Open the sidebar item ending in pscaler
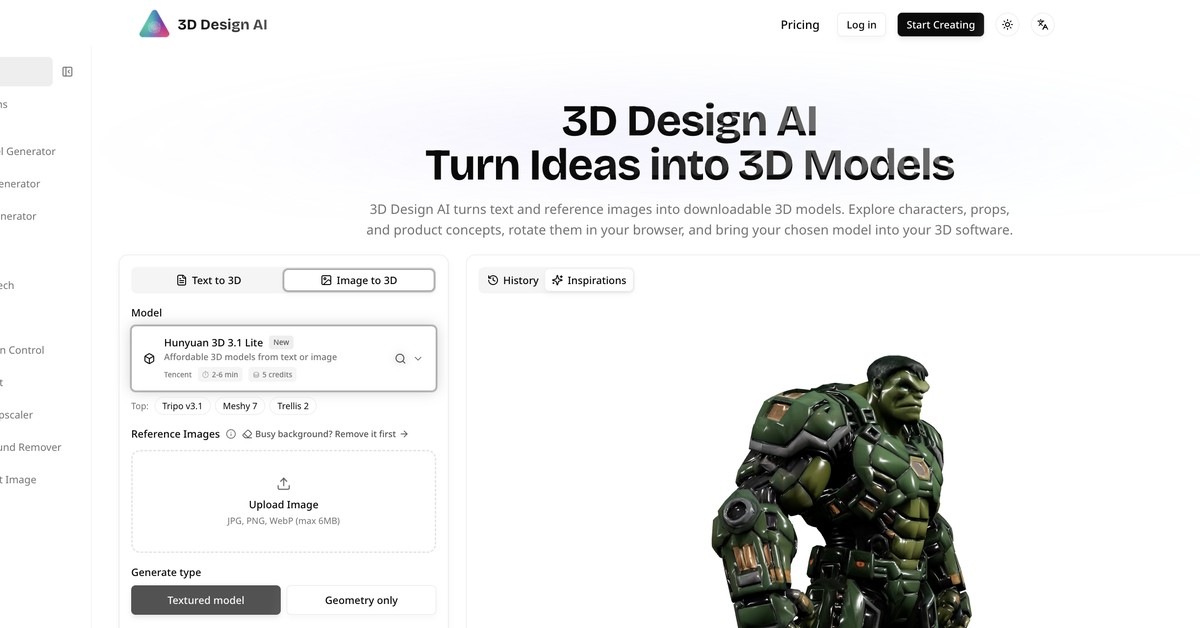Screen dimensions: 1200x628 pyautogui.click(x=16, y=415)
